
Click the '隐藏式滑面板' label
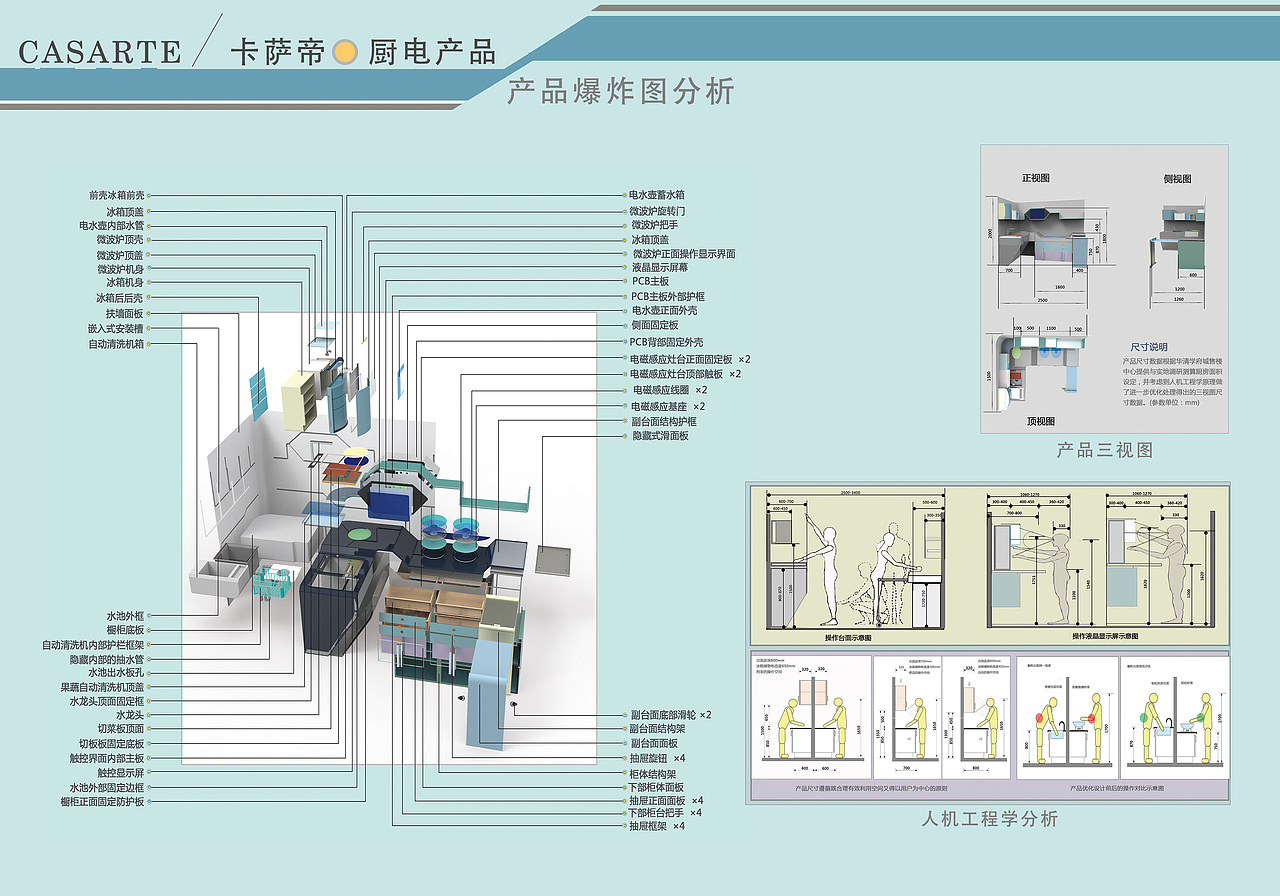click(x=660, y=437)
